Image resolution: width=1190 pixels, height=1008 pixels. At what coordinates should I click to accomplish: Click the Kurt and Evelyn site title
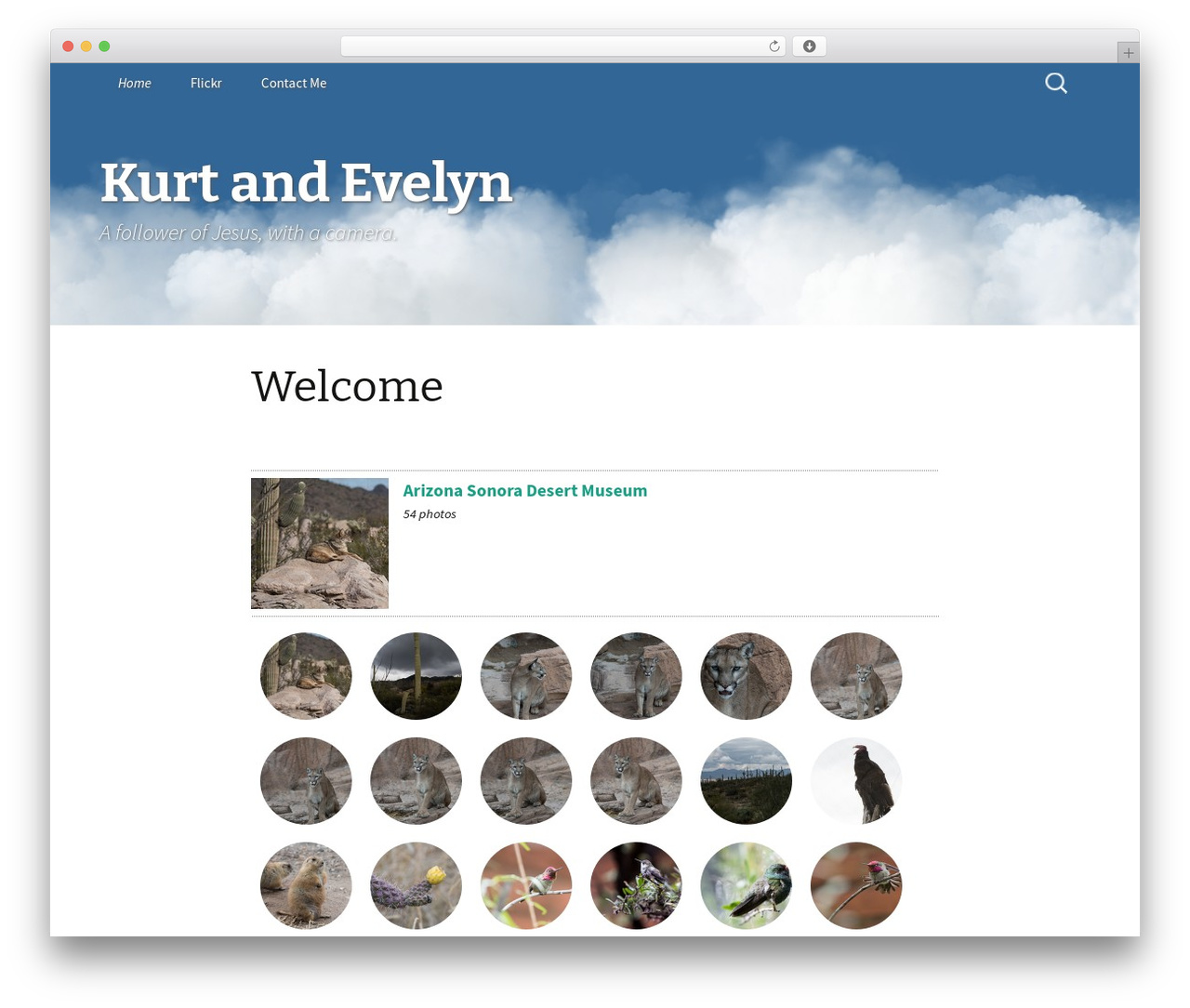click(x=306, y=182)
